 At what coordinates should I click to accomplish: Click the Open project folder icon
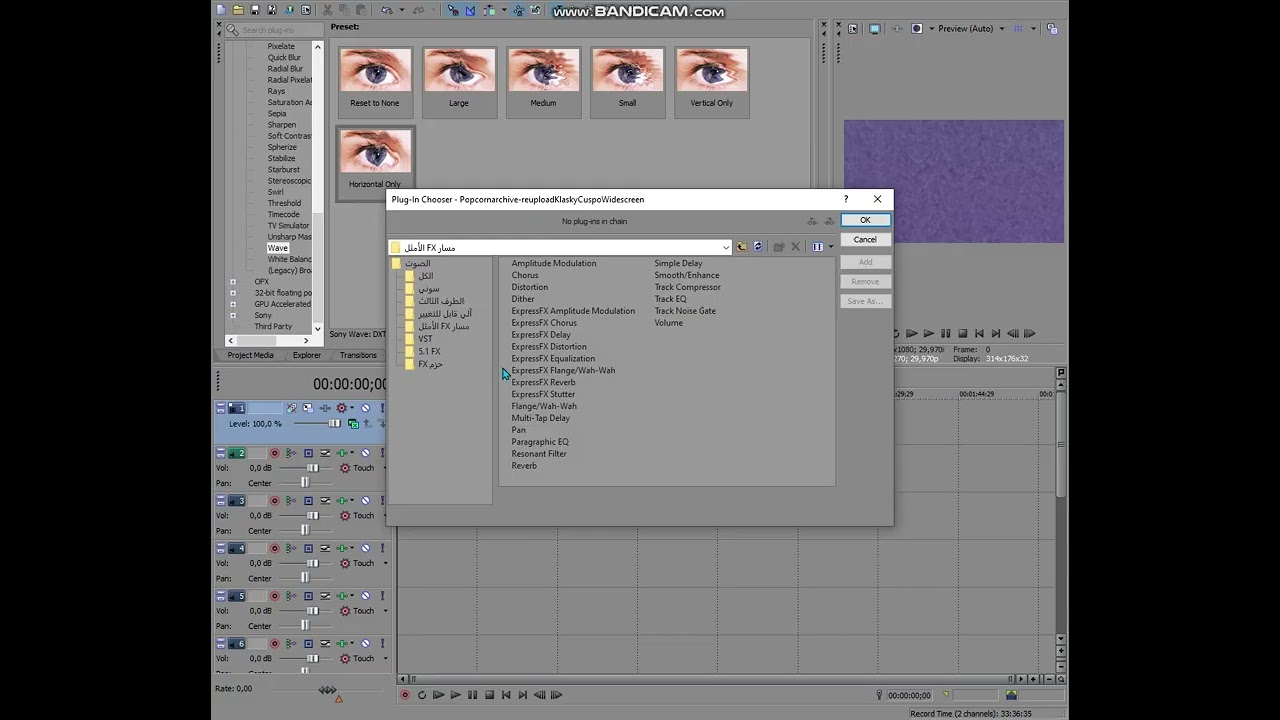coord(238,10)
